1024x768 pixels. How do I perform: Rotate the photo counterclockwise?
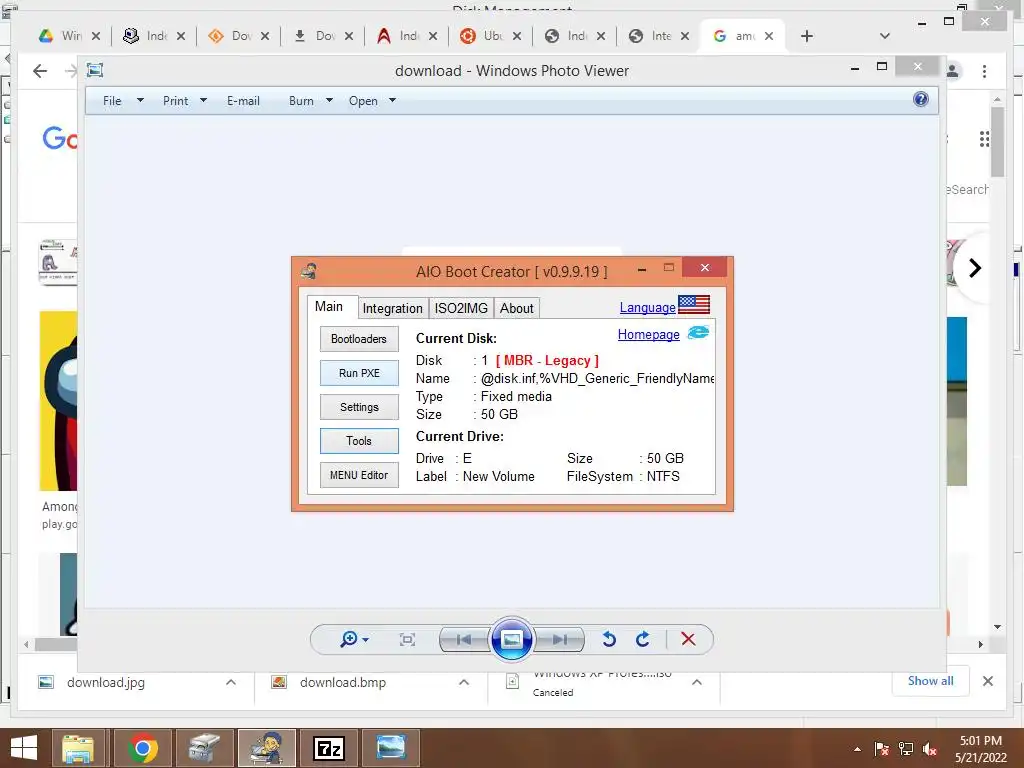(609, 639)
